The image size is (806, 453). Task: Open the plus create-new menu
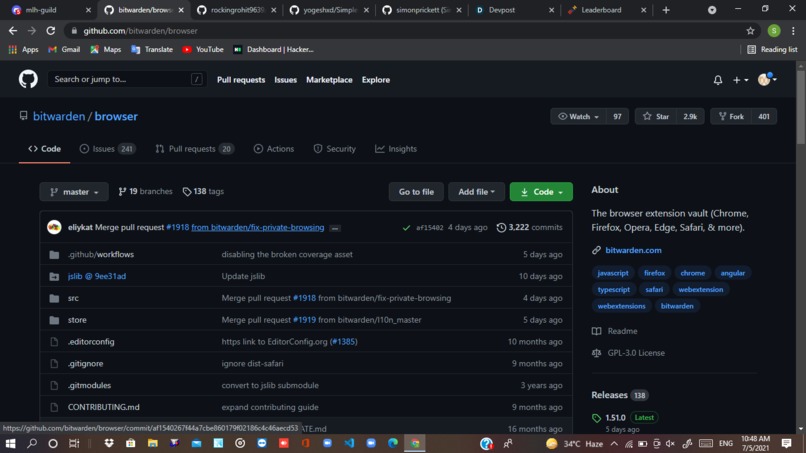pyautogui.click(x=740, y=80)
